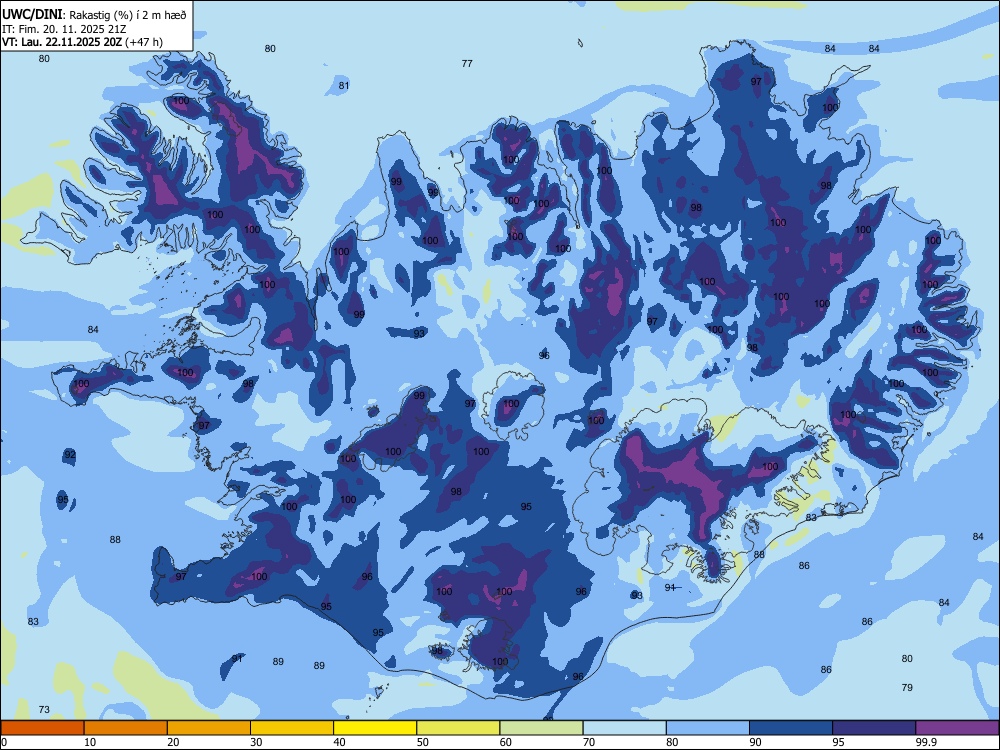Click the legend tick label 50
This screenshot has width=1000, height=750.
pos(423,742)
